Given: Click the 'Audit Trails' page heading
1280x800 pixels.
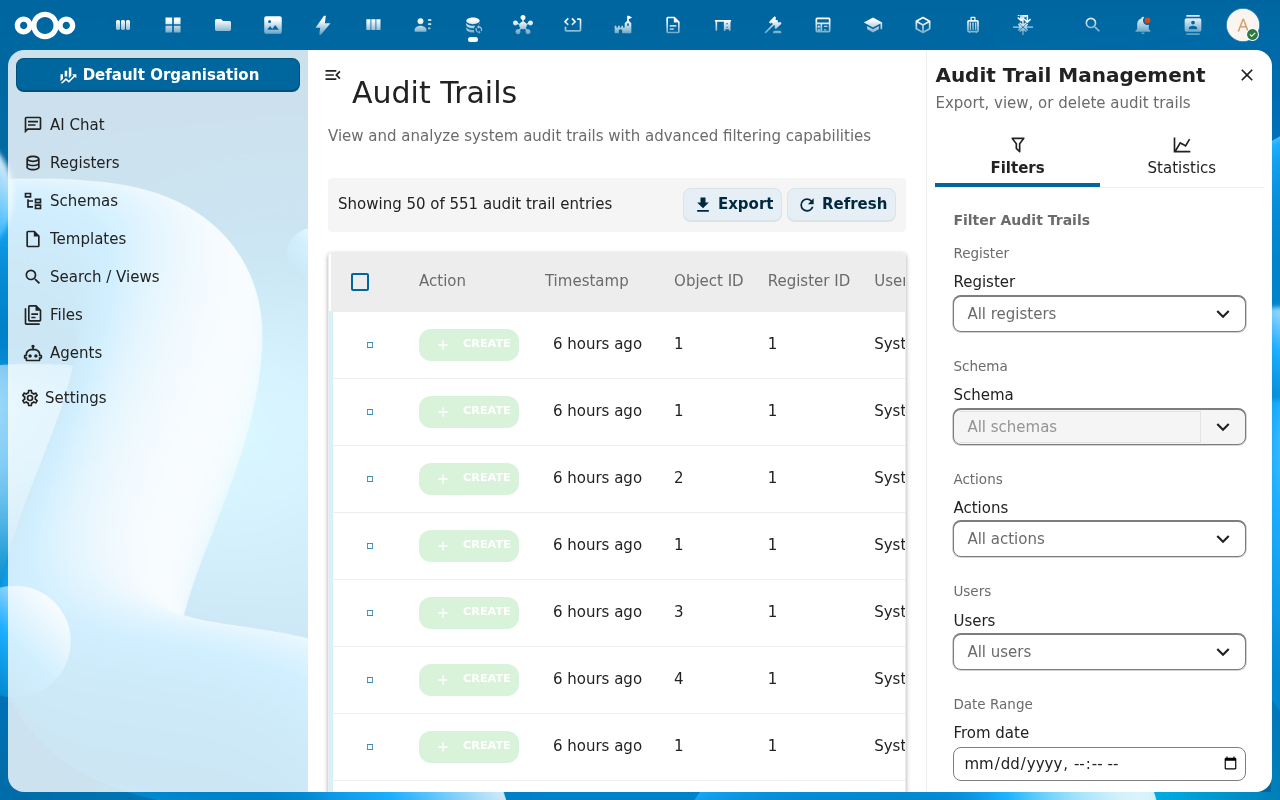Looking at the screenshot, I should [x=434, y=93].
